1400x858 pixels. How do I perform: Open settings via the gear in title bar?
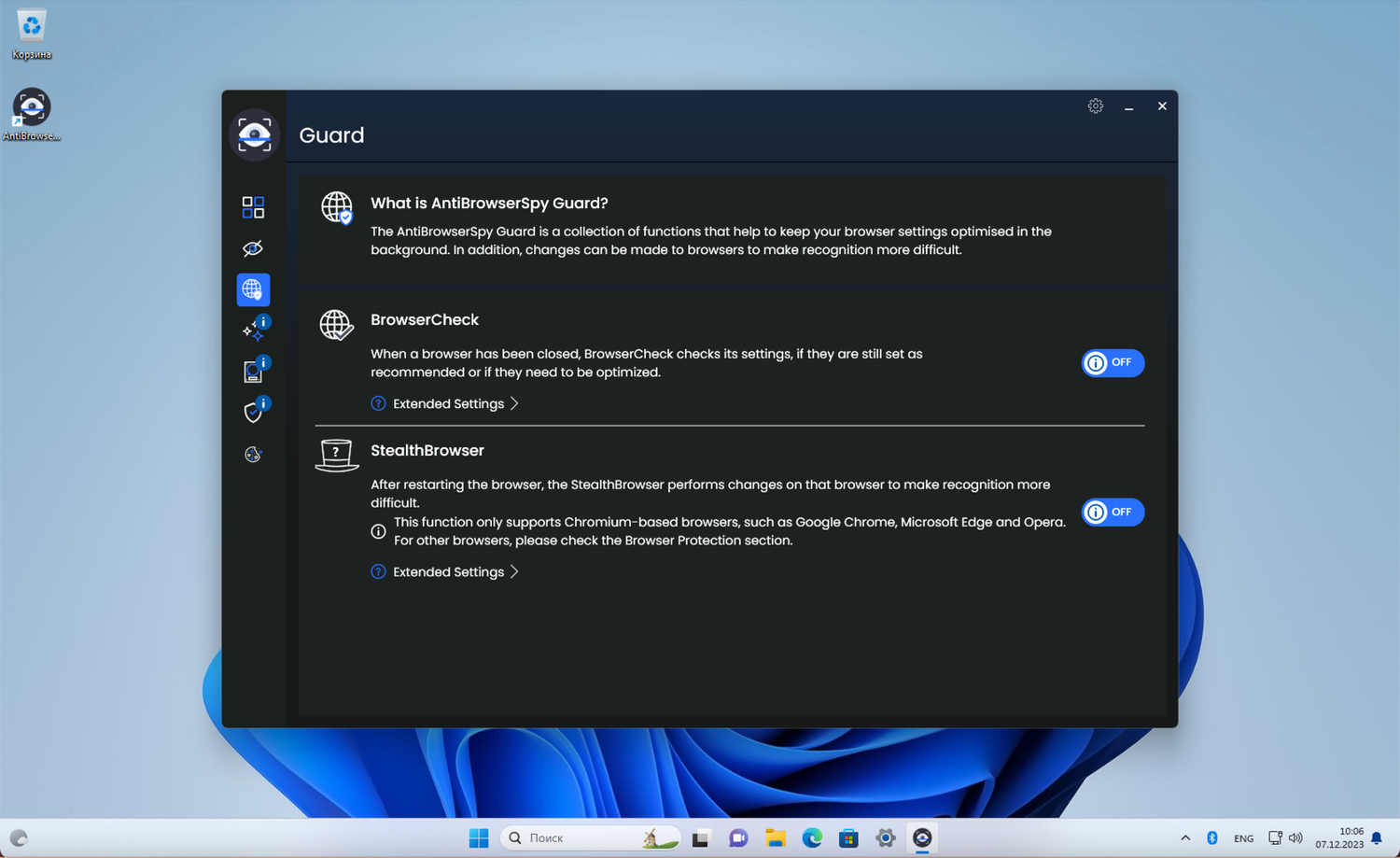(x=1096, y=106)
